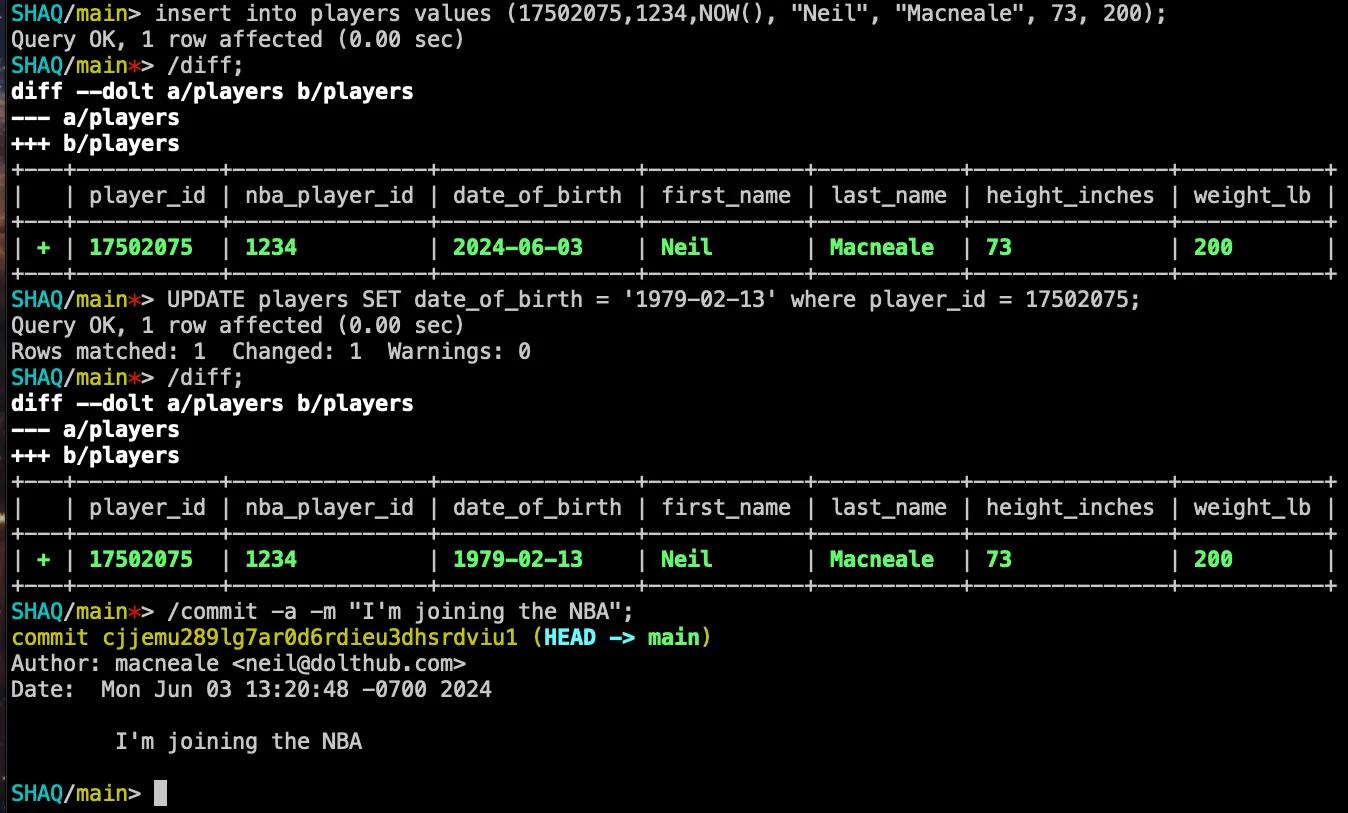Click the 1979-02-13 value in the second diff table

point(517,559)
